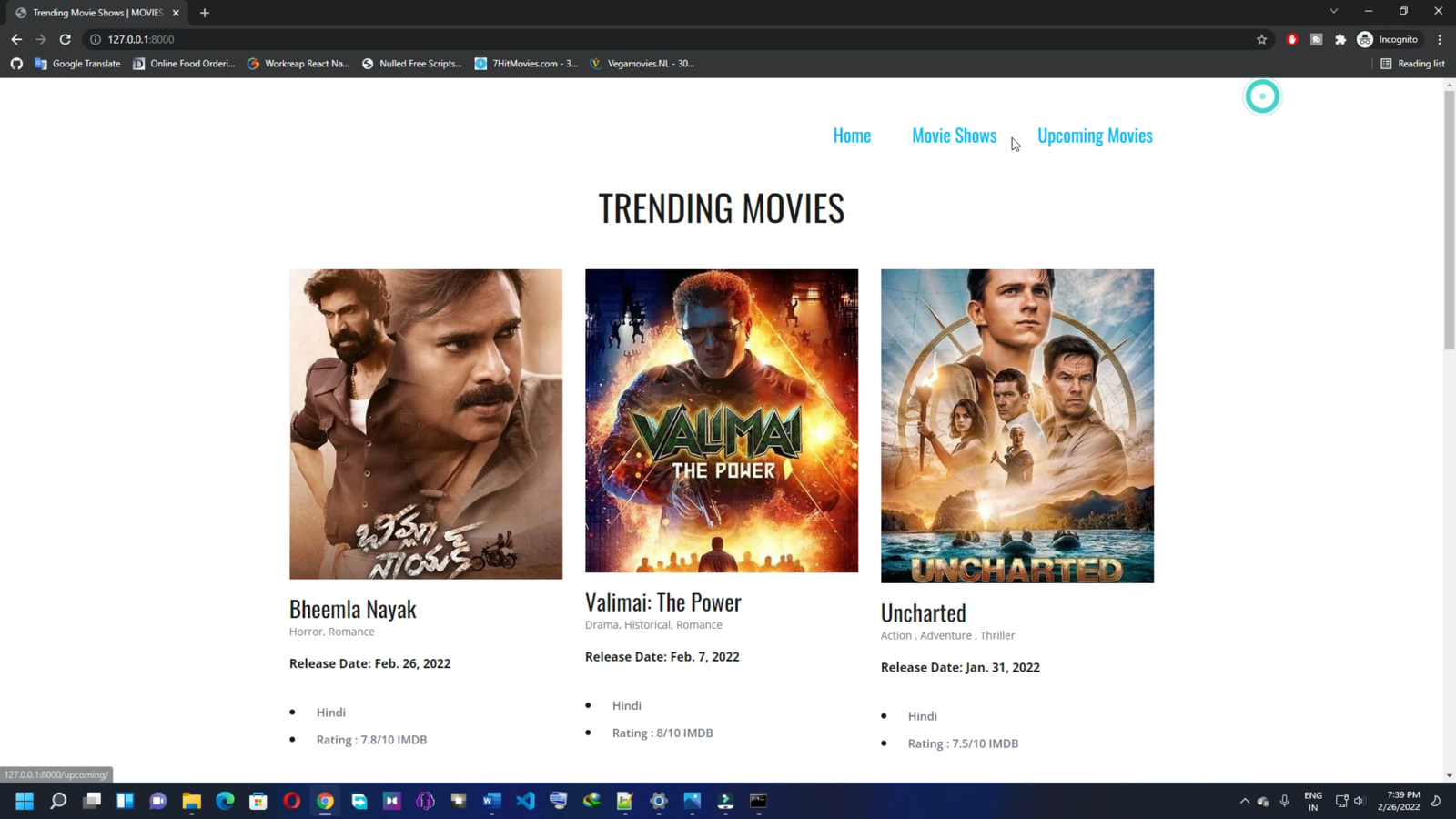View site information for 127.0.0.1
Screen dimensions: 1456x819
(x=96, y=39)
